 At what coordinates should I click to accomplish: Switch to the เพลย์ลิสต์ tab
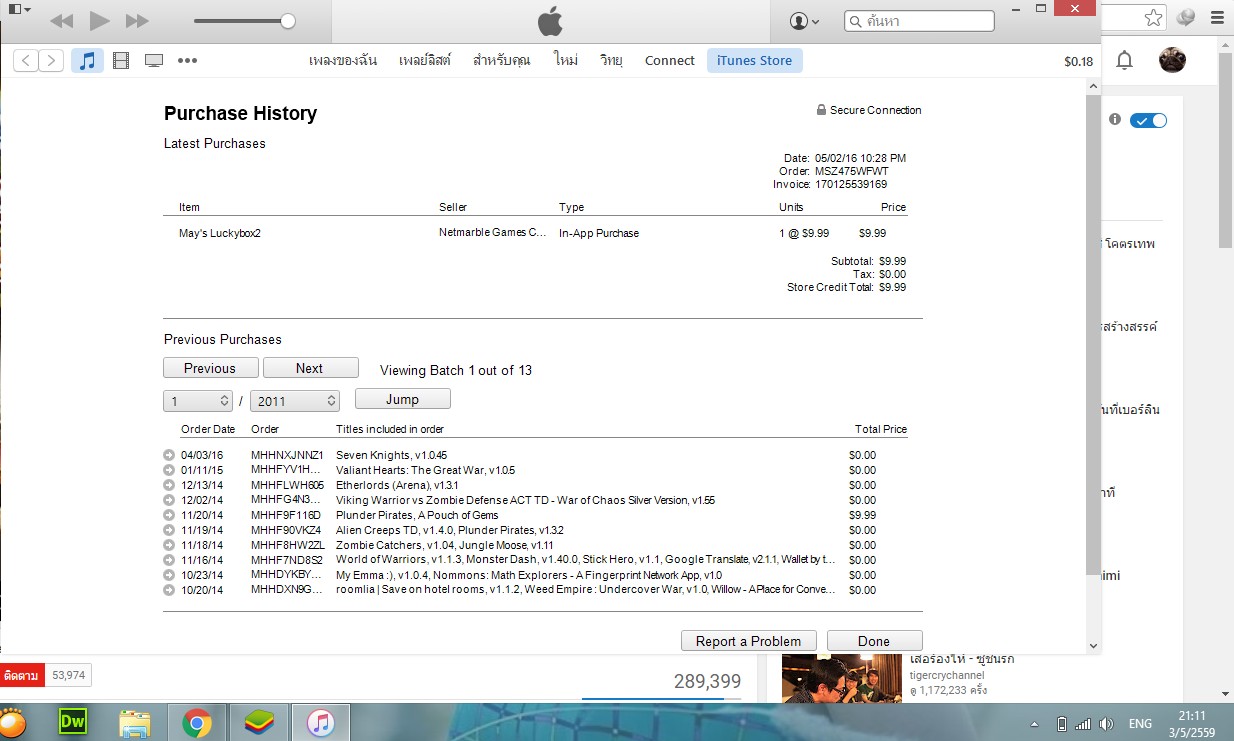pos(425,60)
